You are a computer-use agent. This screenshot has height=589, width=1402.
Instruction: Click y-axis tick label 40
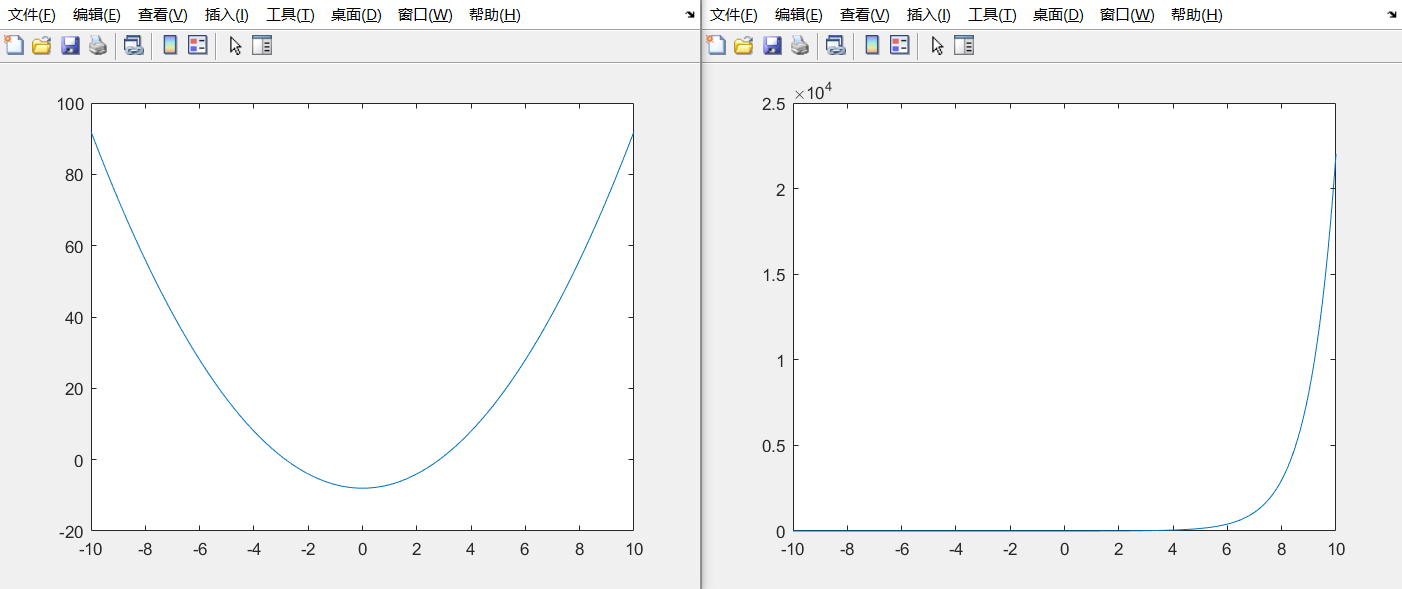[x=73, y=317]
